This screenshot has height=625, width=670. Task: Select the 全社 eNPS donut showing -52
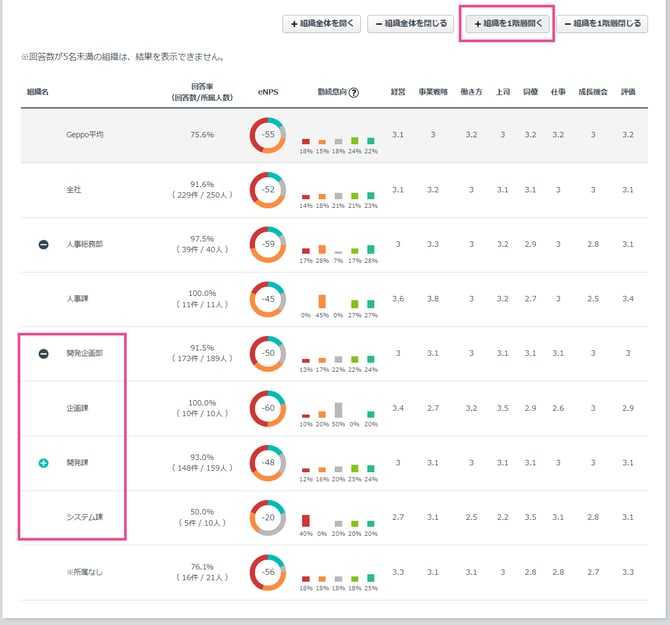(268, 190)
